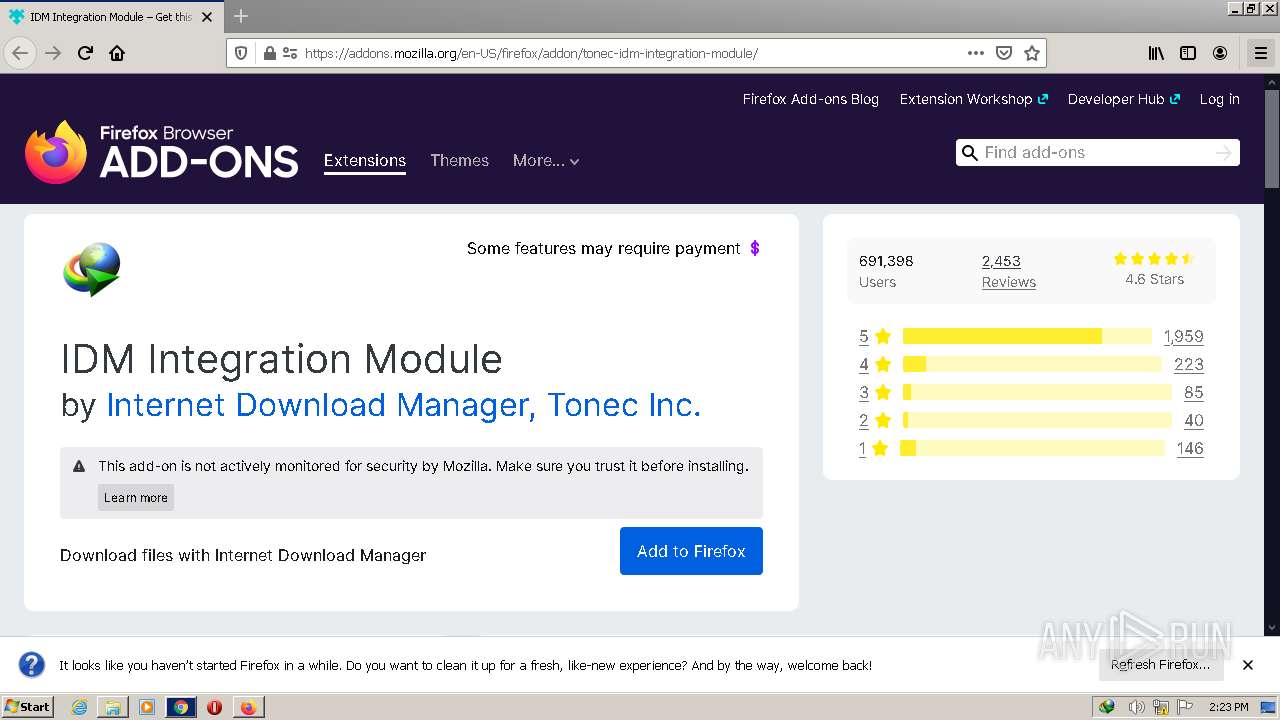View the 85 three-star reviews
The width and height of the screenshot is (1280, 720).
tap(1194, 393)
